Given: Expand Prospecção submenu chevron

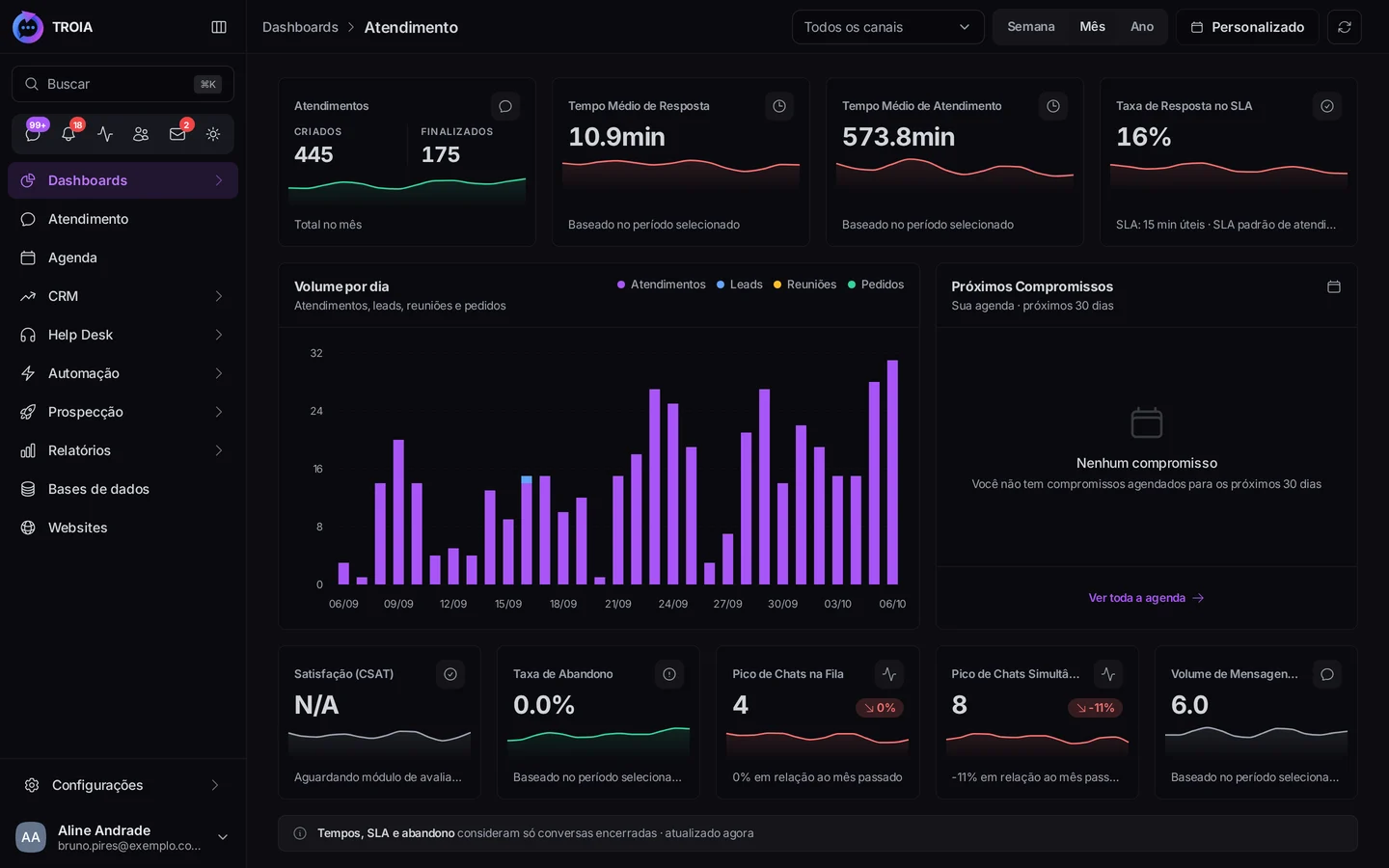Looking at the screenshot, I should (x=219, y=412).
